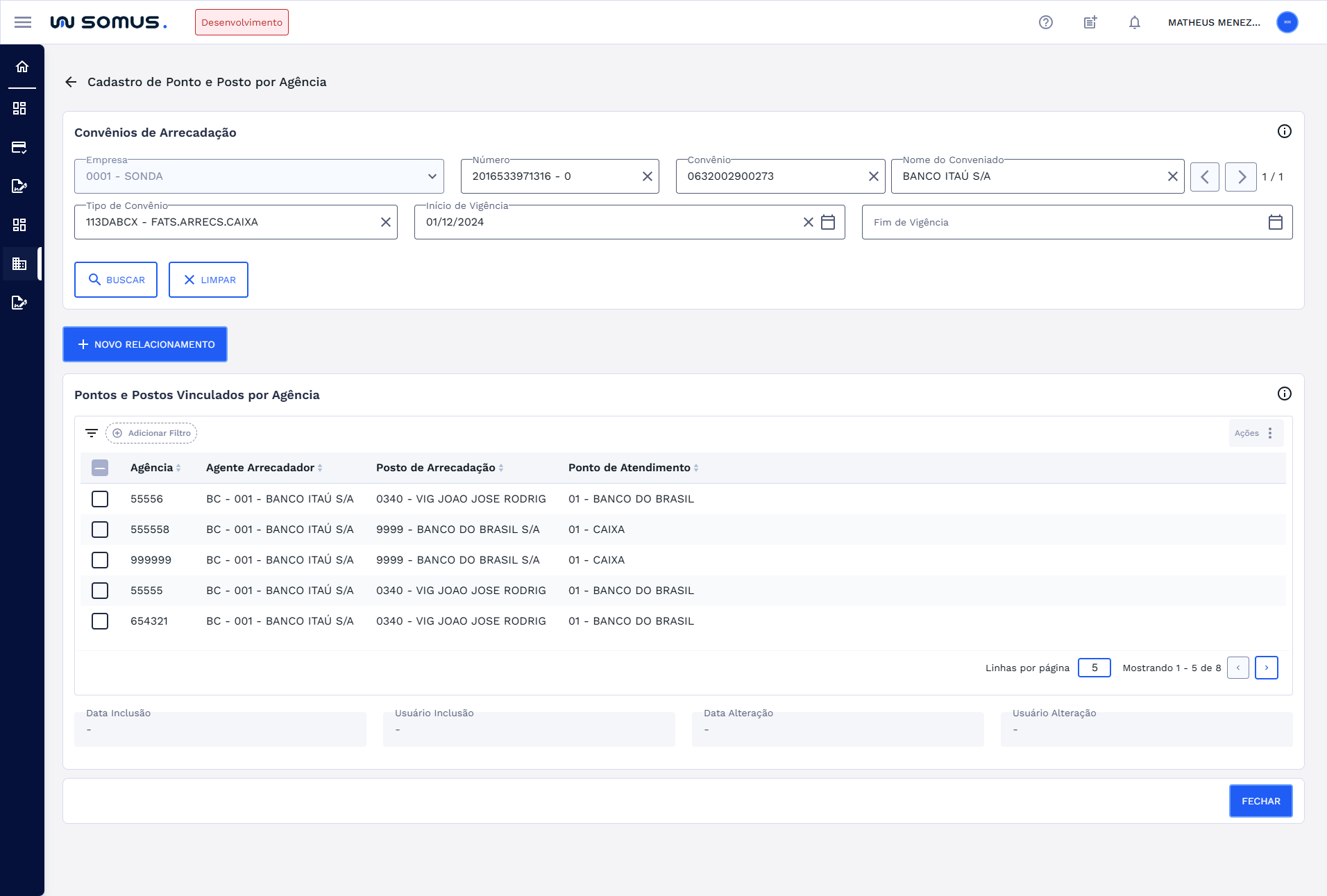The image size is (1327, 896).
Task: Open the help question mark icon
Action: tap(1045, 22)
